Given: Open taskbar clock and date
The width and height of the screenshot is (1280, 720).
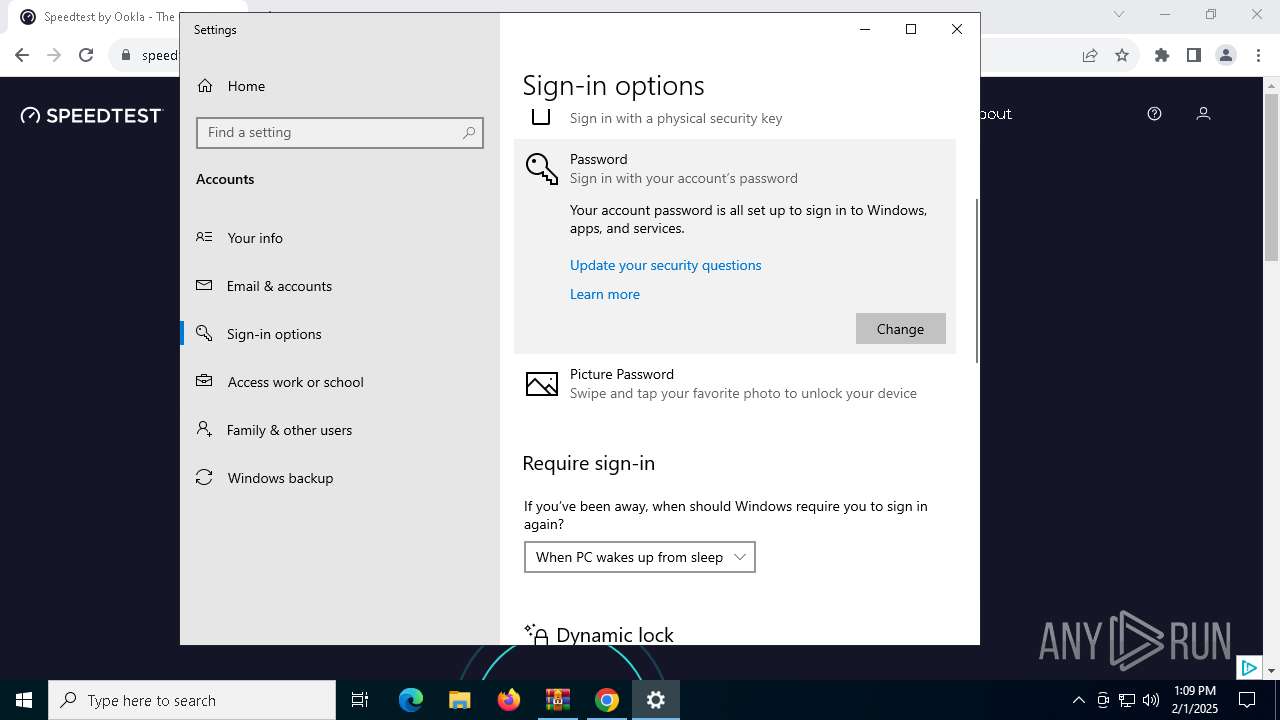Looking at the screenshot, I should pos(1196,700).
